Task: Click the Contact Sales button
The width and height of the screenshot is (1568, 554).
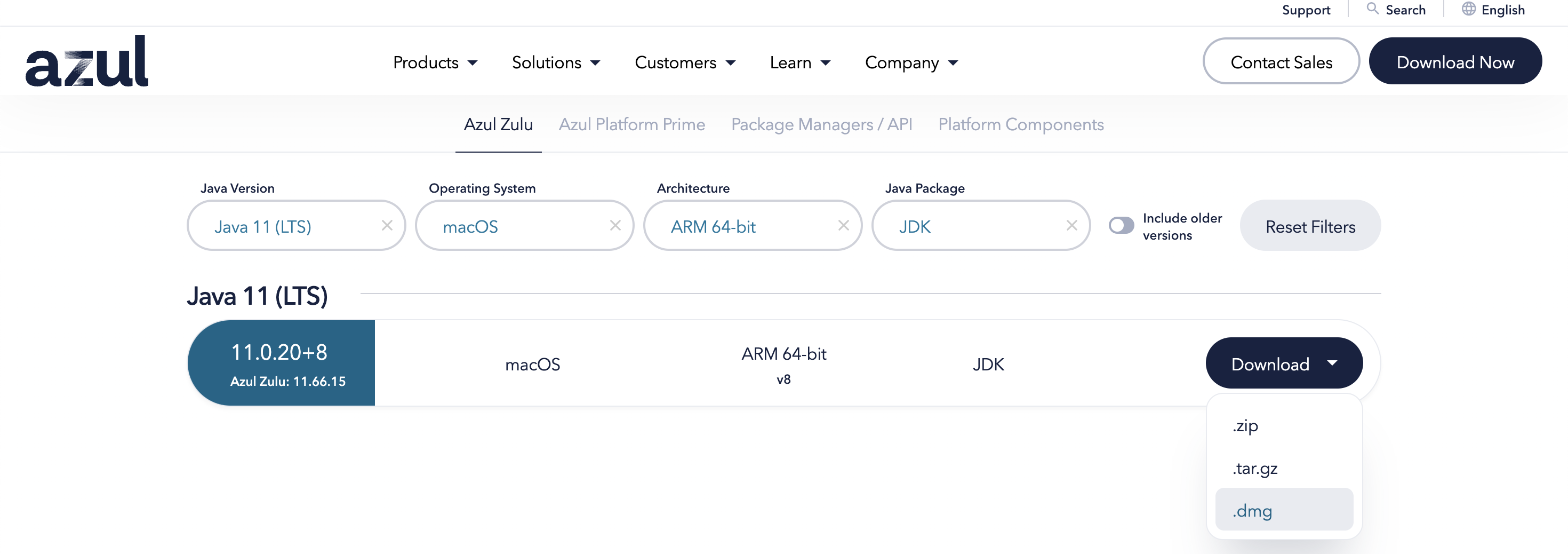Action: coord(1281,61)
